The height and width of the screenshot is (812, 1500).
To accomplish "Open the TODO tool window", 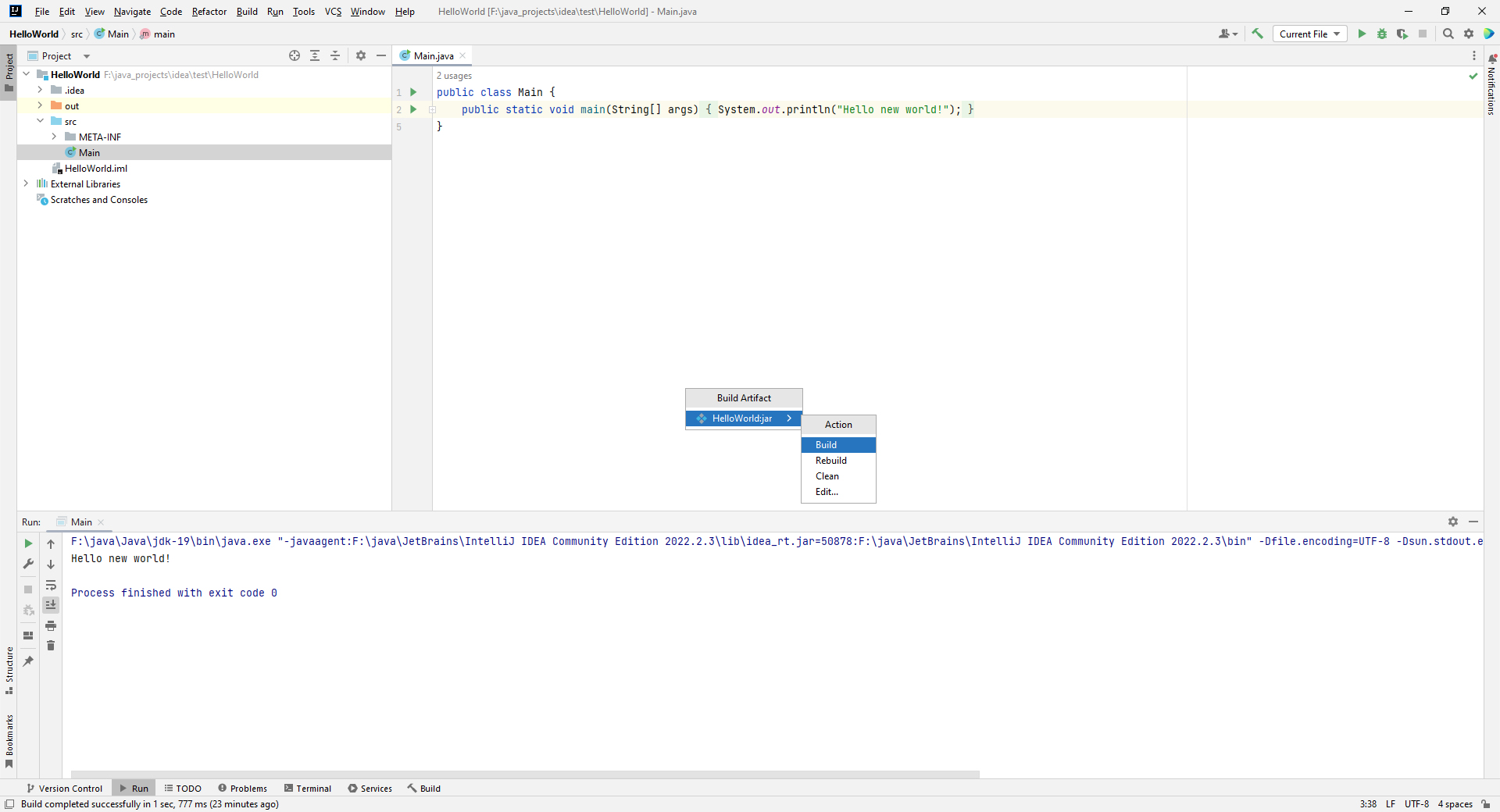I will [x=183, y=789].
